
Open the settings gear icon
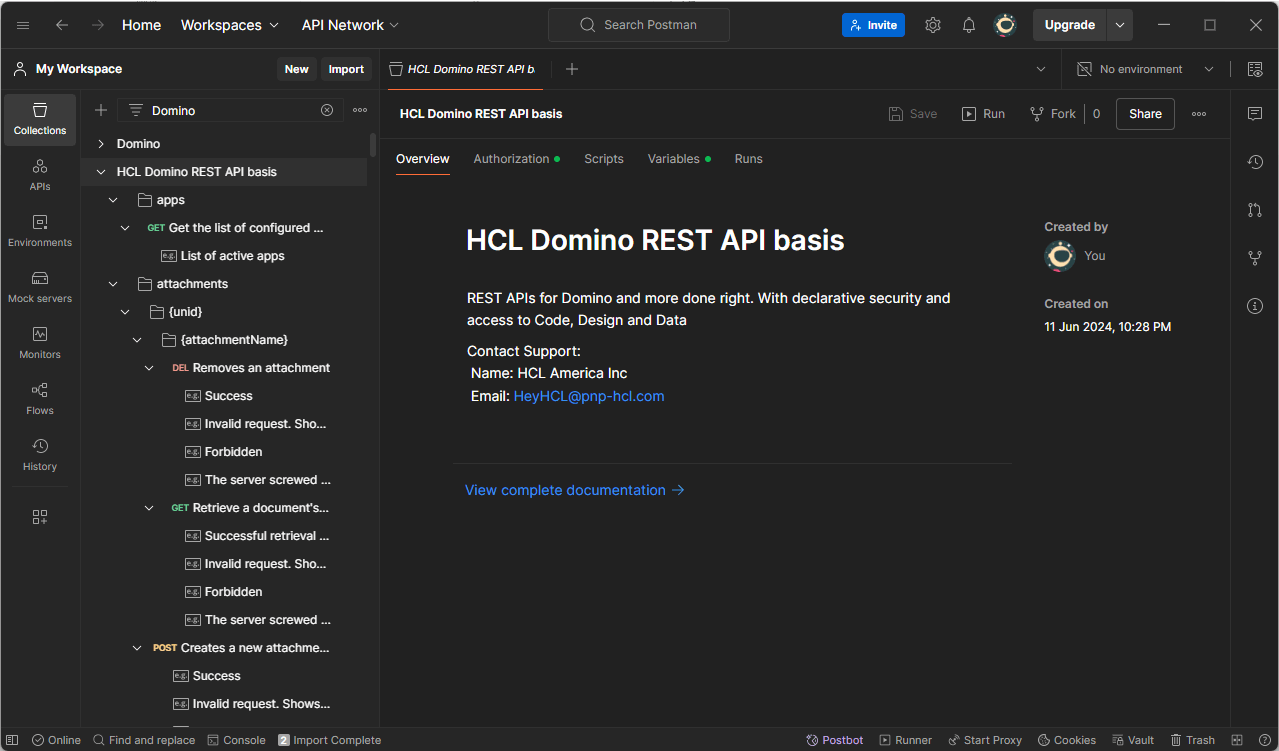pos(932,25)
